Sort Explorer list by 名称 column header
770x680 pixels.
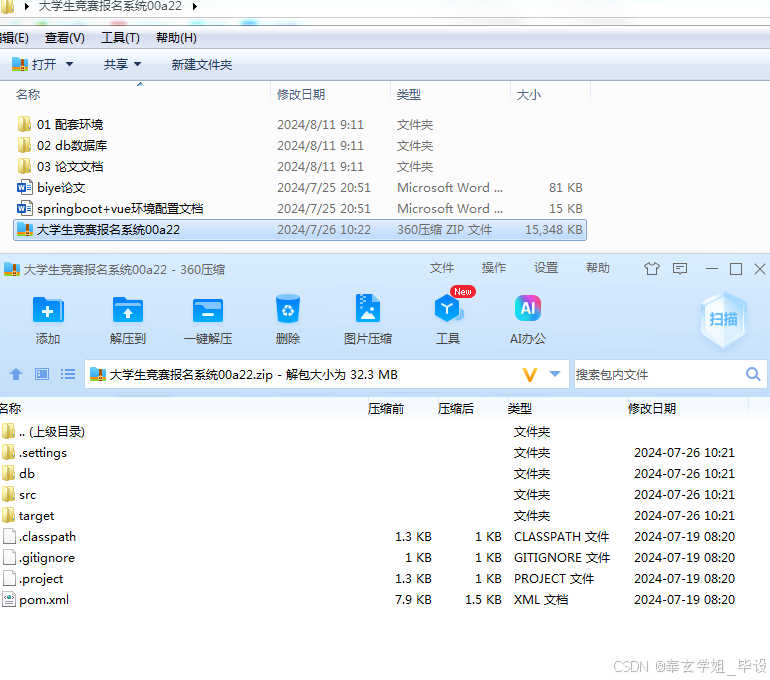pos(28,95)
